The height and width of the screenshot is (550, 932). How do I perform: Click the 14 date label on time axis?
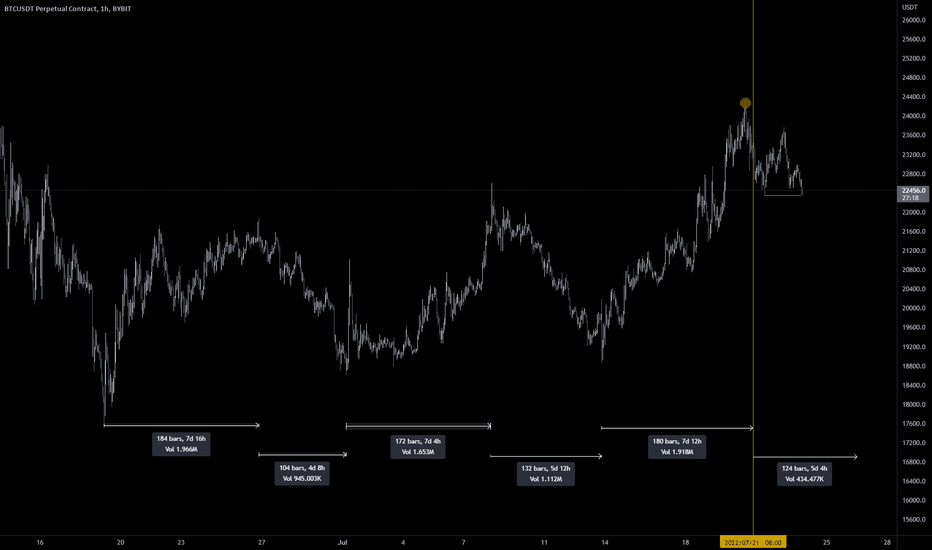click(x=604, y=542)
